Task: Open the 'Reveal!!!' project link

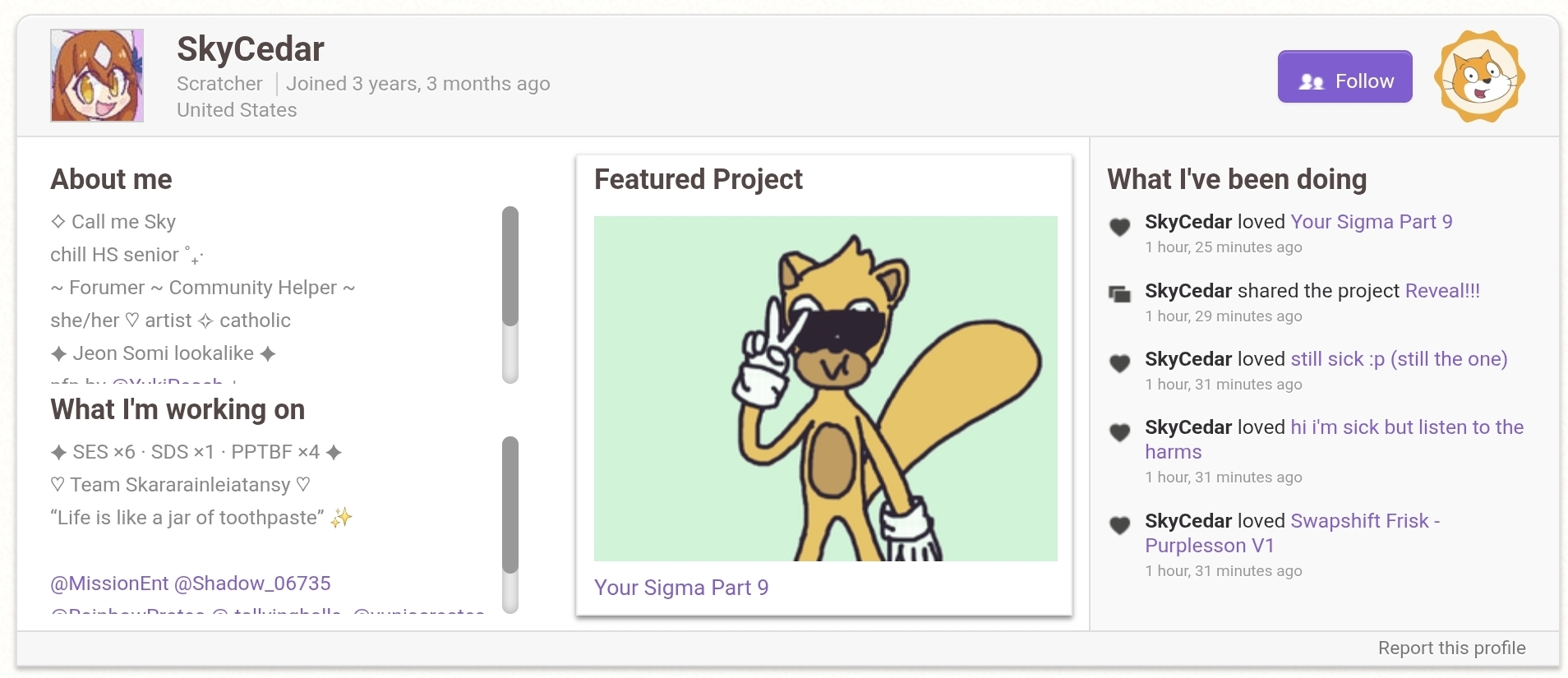Action: (1442, 290)
